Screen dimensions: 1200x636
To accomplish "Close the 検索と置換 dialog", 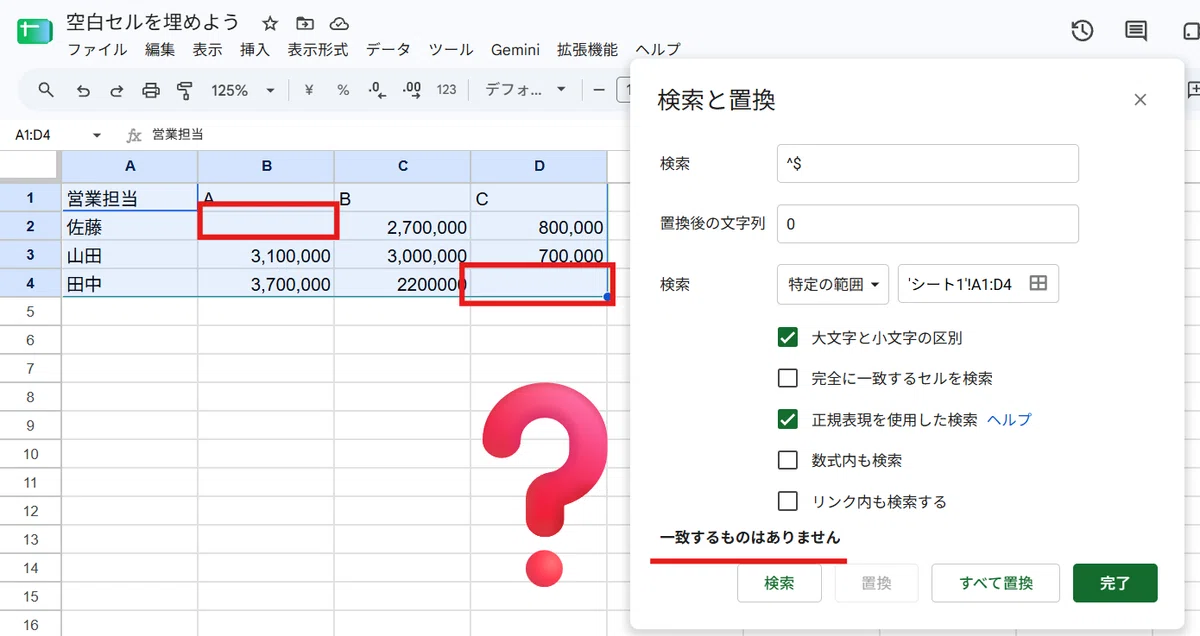I will (x=1140, y=100).
